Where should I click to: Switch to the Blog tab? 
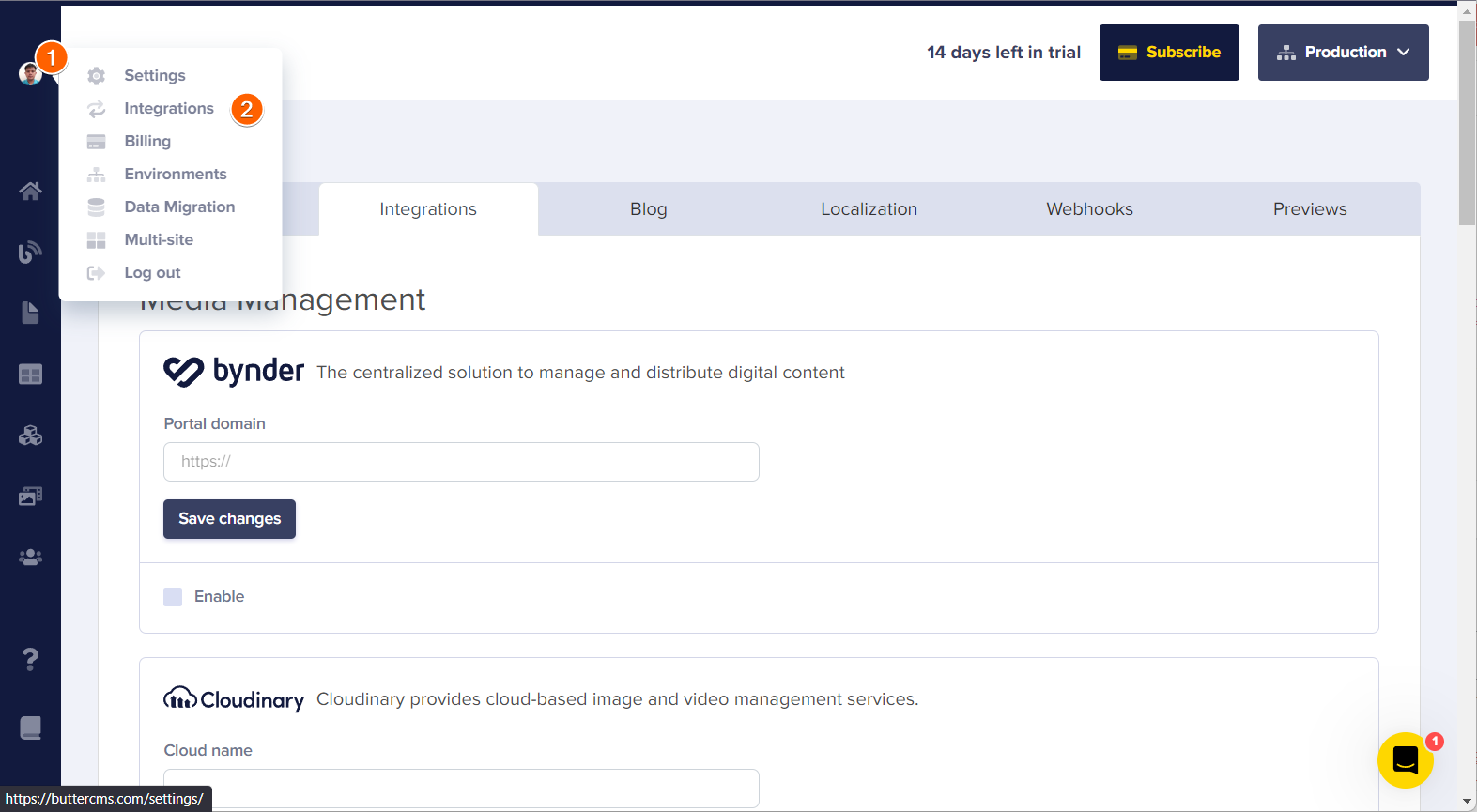click(x=649, y=209)
